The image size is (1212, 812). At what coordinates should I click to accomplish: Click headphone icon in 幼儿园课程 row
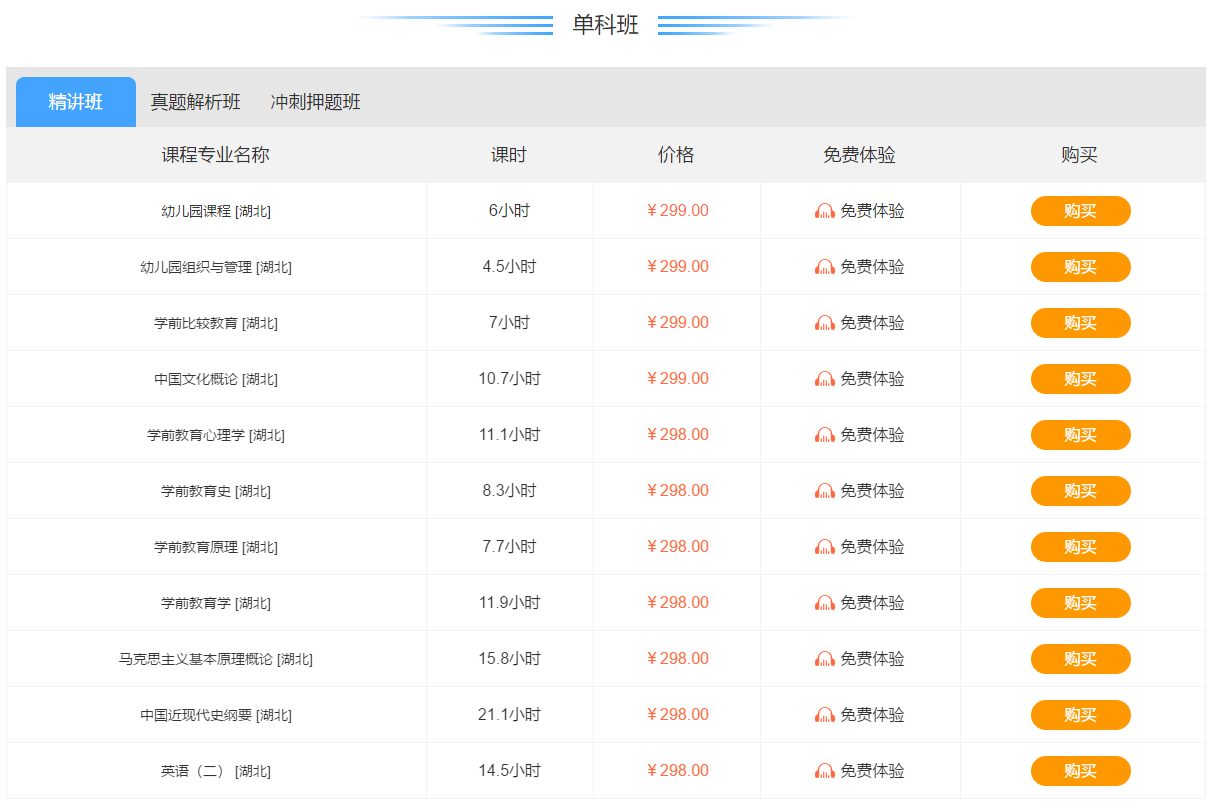tap(825, 211)
